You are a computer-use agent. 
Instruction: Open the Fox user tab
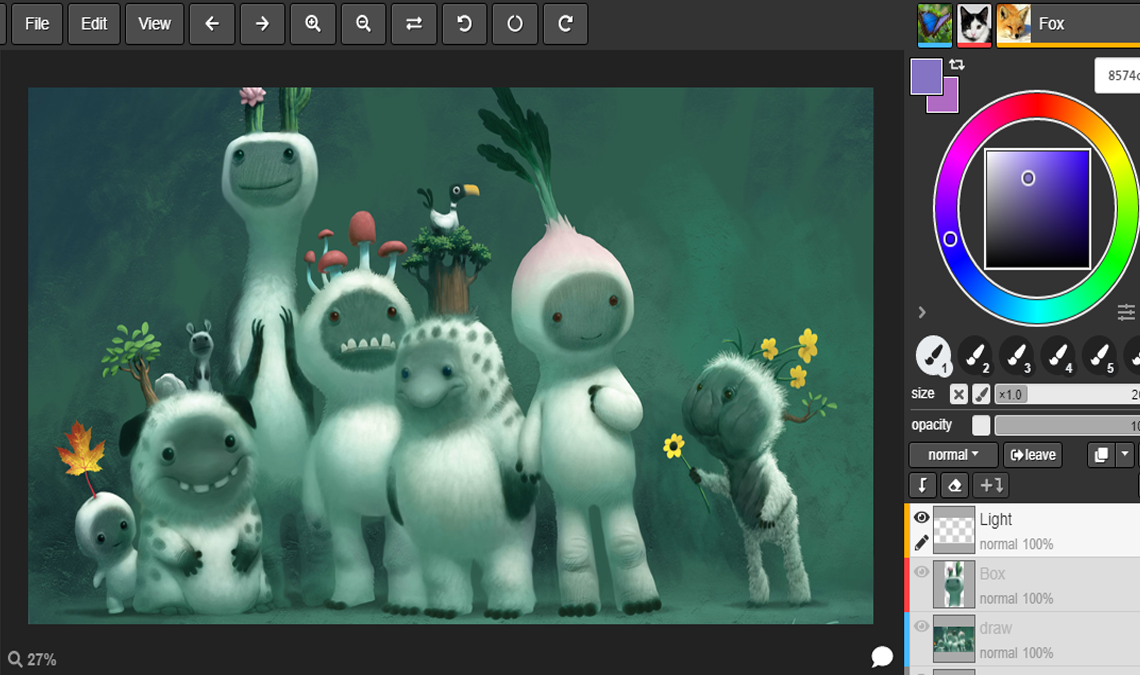[x=1067, y=24]
